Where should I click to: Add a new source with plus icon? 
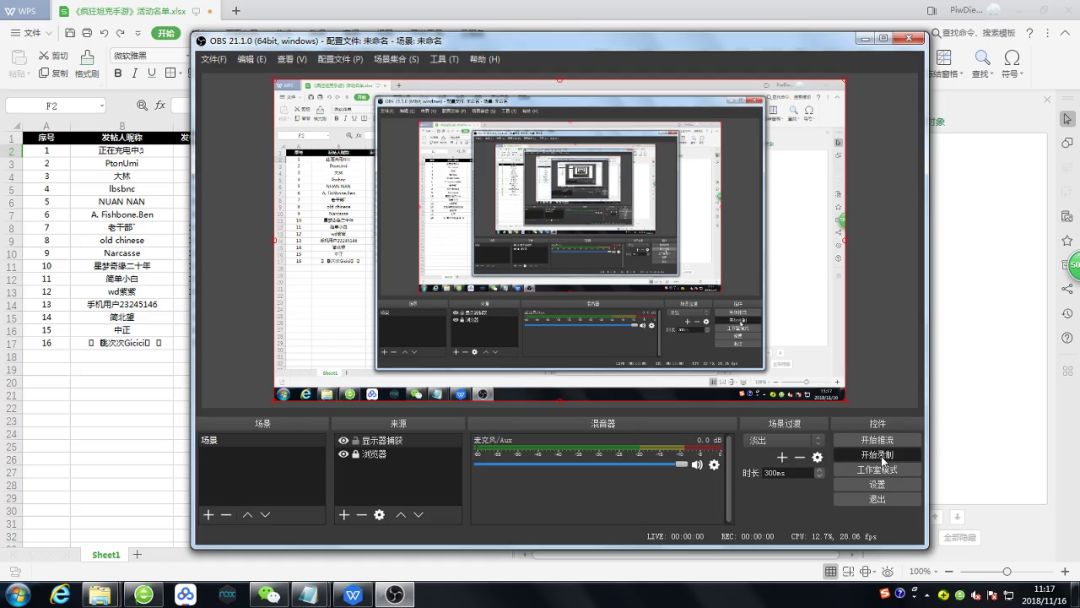point(344,515)
